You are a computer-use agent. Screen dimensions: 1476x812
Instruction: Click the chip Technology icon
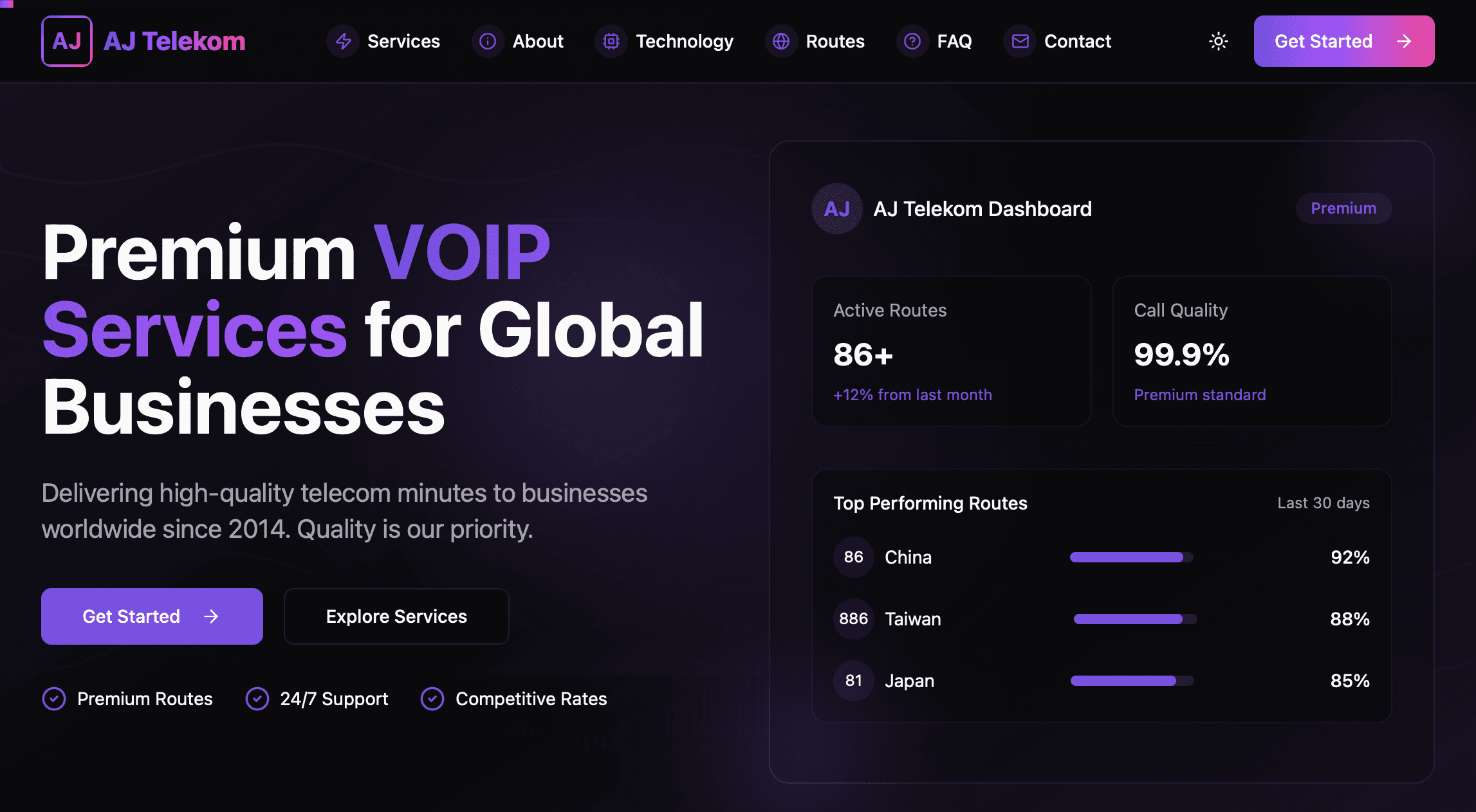611,41
